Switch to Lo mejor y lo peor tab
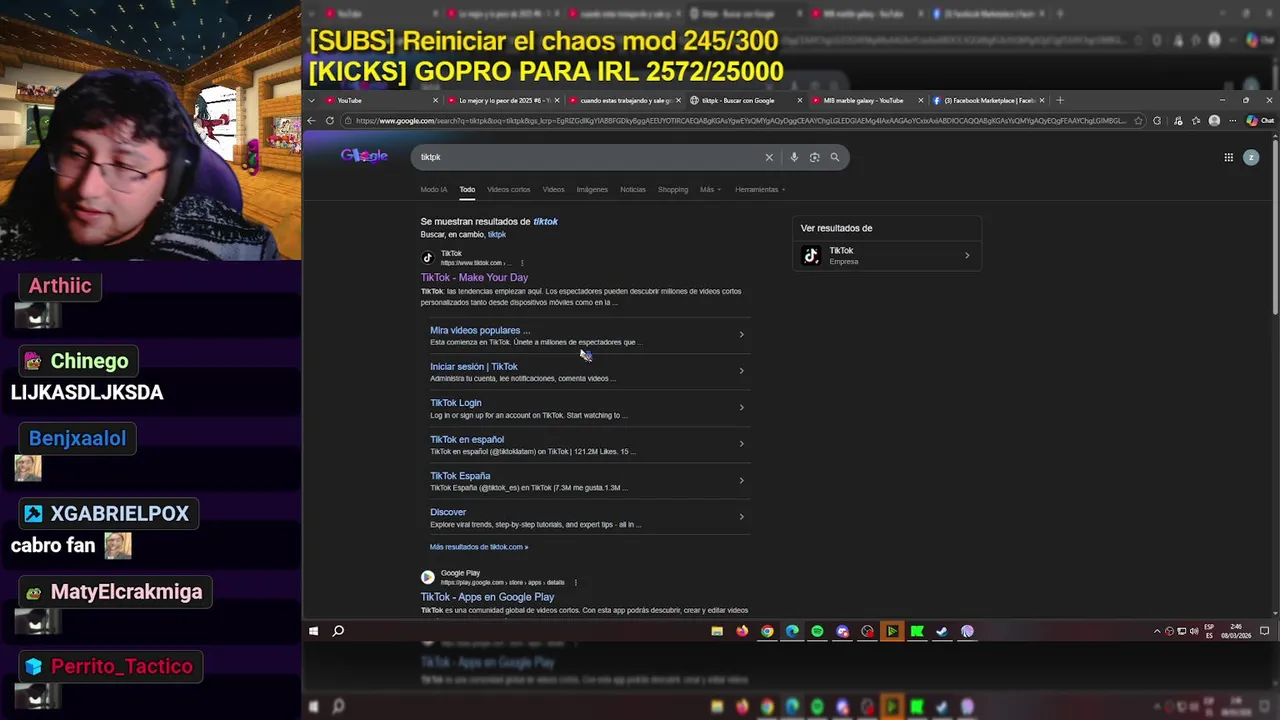This screenshot has height=720, width=1280. tap(503, 100)
